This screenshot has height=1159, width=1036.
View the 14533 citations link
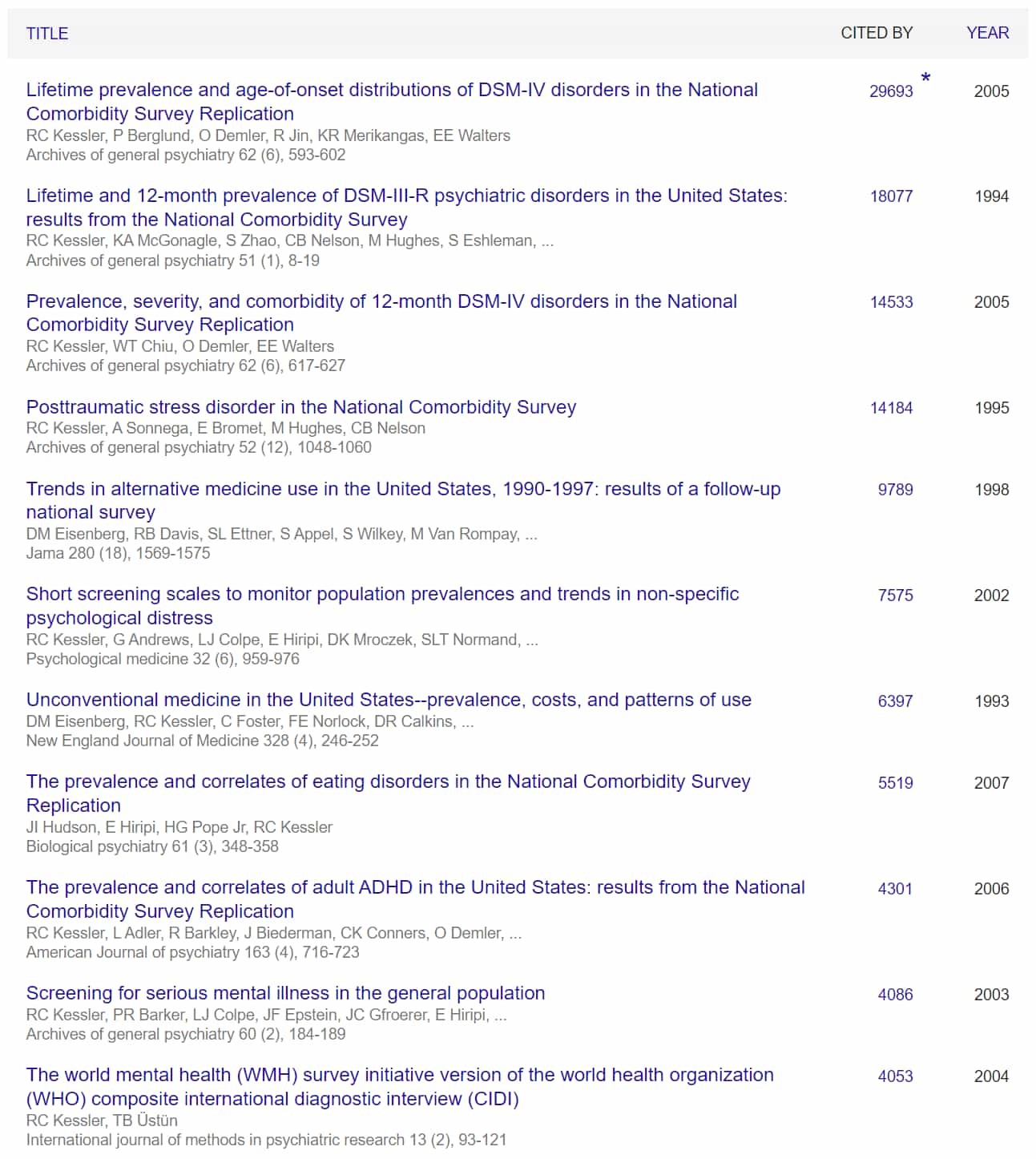(x=892, y=302)
